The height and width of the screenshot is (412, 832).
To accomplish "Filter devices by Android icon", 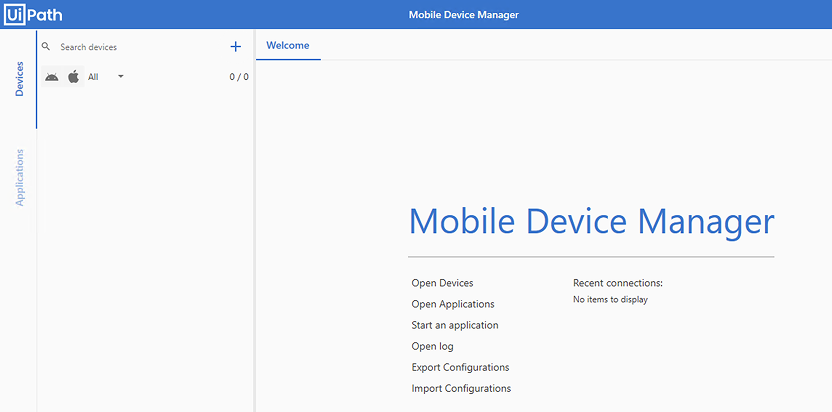I will coord(51,77).
